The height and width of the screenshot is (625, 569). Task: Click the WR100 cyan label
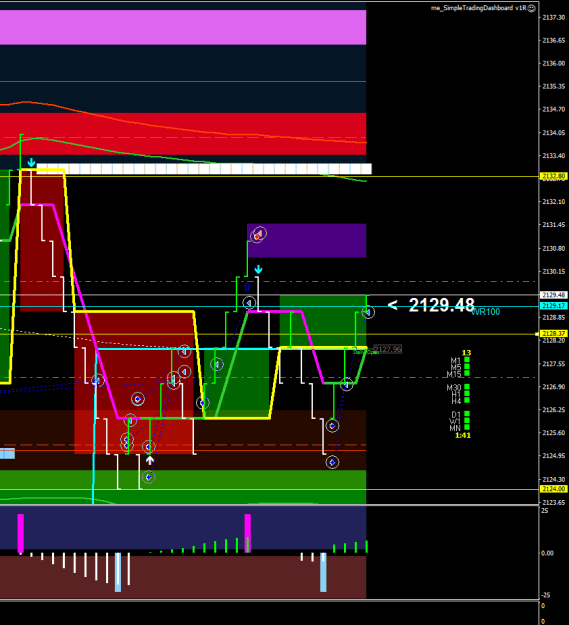486,312
